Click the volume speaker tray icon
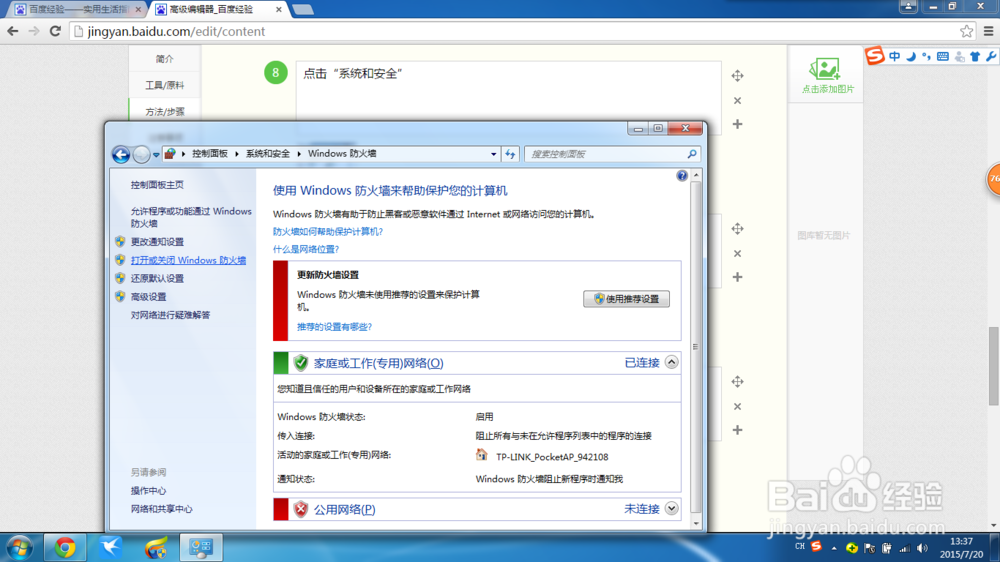1000x562 pixels. click(x=922, y=548)
